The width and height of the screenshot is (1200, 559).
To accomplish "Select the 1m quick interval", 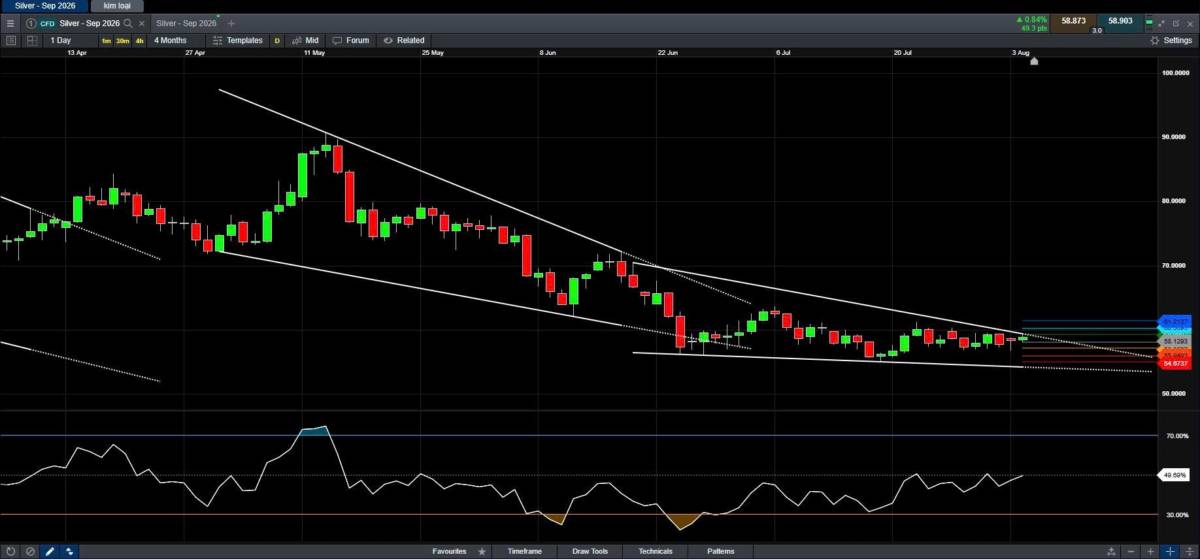I will point(106,41).
